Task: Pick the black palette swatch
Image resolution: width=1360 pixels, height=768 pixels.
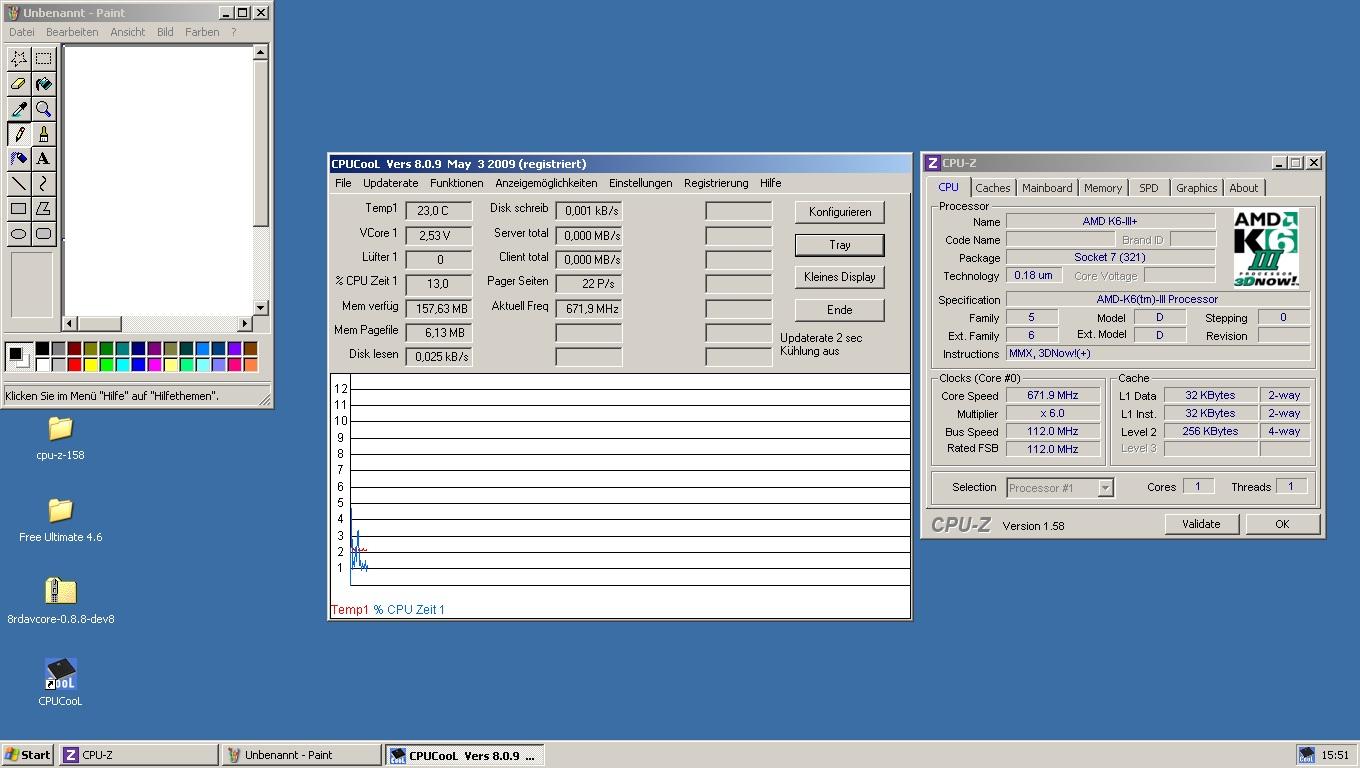Action: click(x=42, y=348)
